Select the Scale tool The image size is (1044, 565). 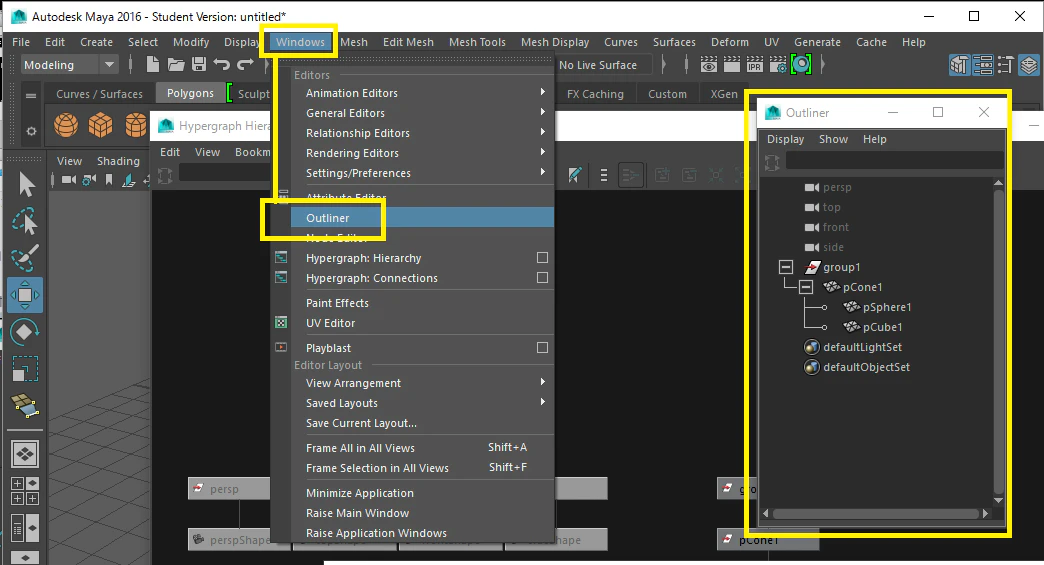(25, 368)
